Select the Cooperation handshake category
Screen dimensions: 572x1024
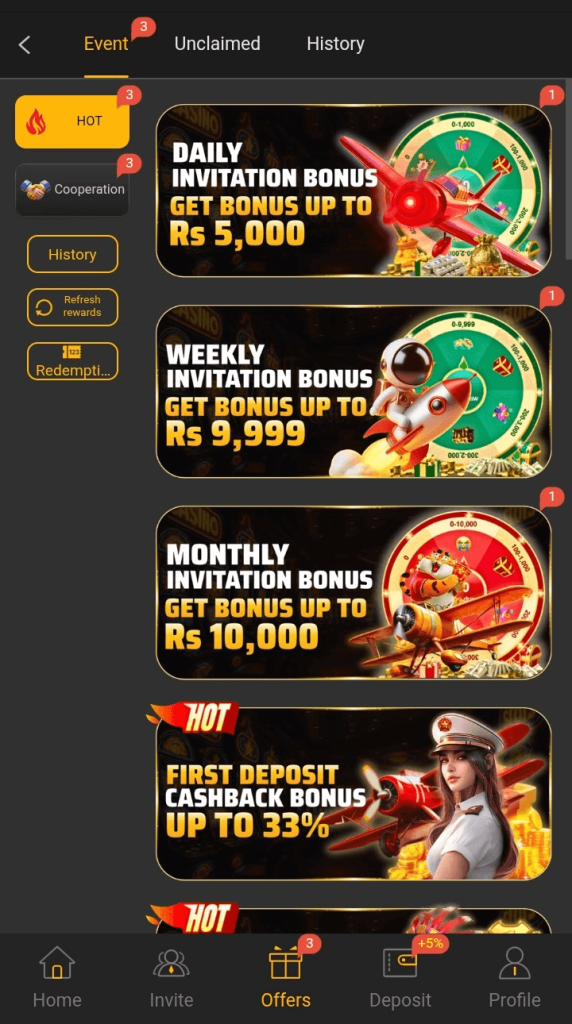(x=72, y=189)
